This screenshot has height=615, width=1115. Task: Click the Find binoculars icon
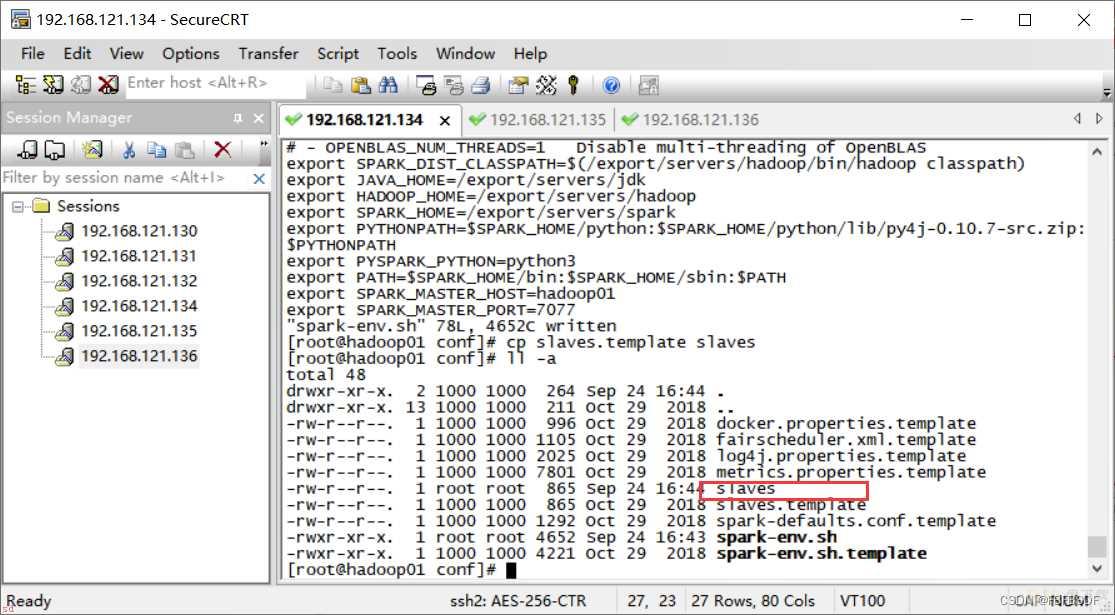pyautogui.click(x=388, y=85)
